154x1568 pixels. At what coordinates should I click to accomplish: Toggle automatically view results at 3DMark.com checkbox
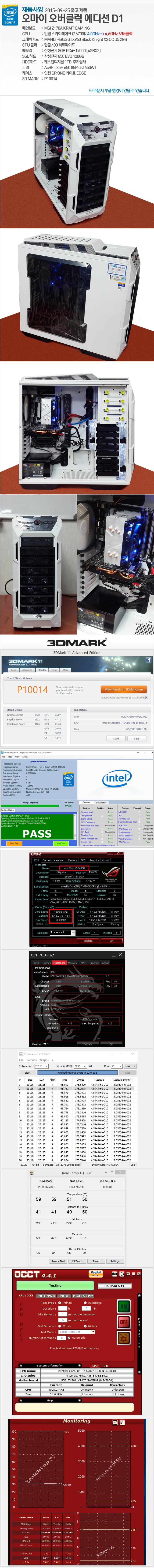coord(146,698)
